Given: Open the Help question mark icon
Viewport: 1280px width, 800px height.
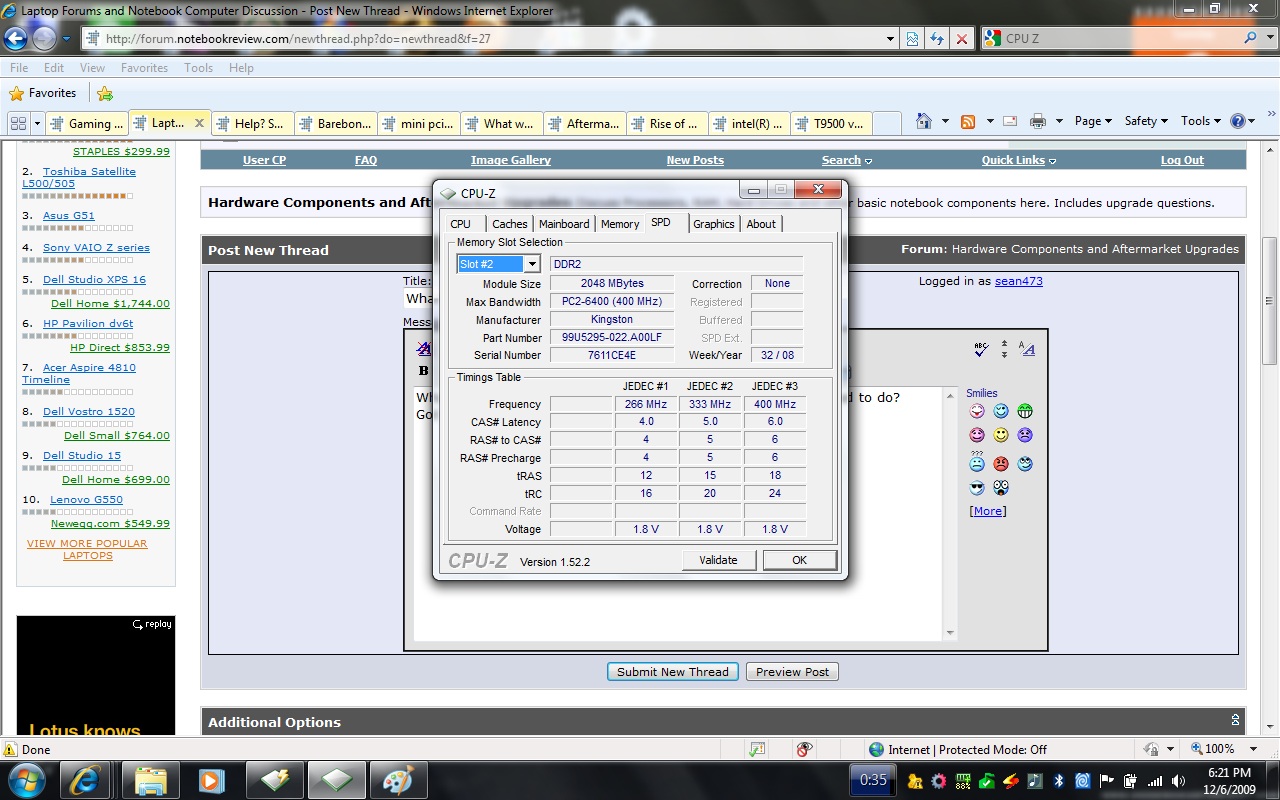Looking at the screenshot, I should click(1238, 121).
